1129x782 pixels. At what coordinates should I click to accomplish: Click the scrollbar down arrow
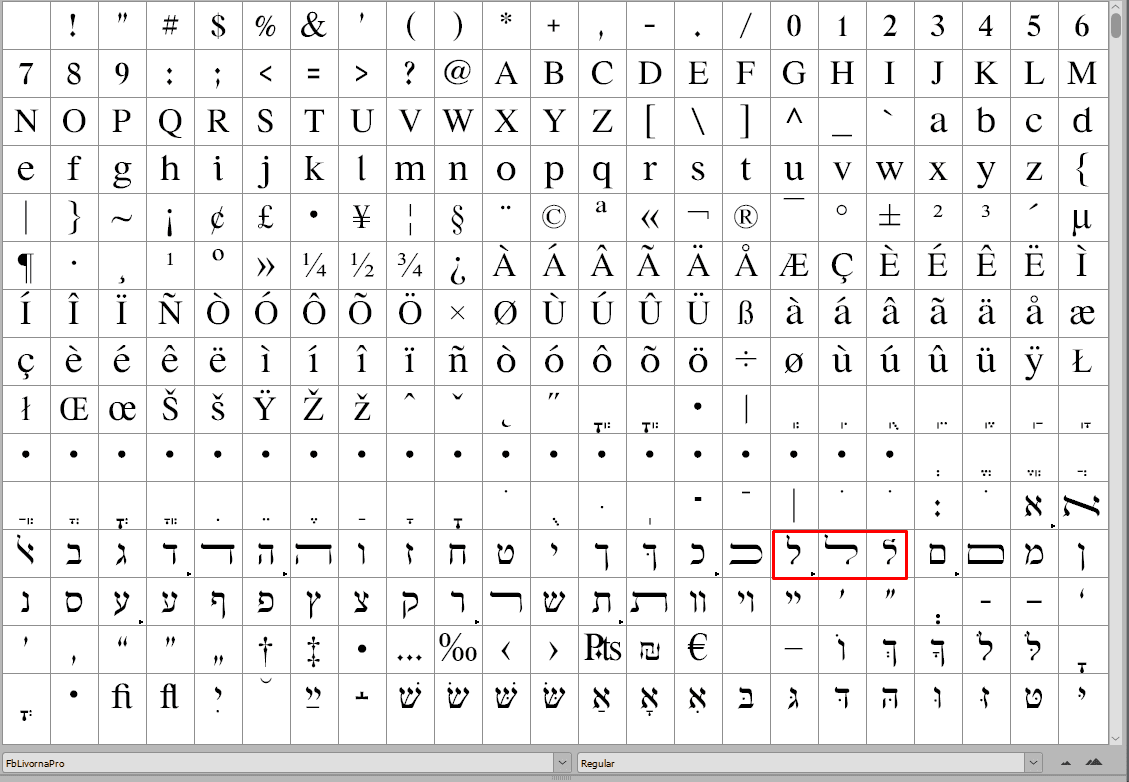click(x=1117, y=739)
